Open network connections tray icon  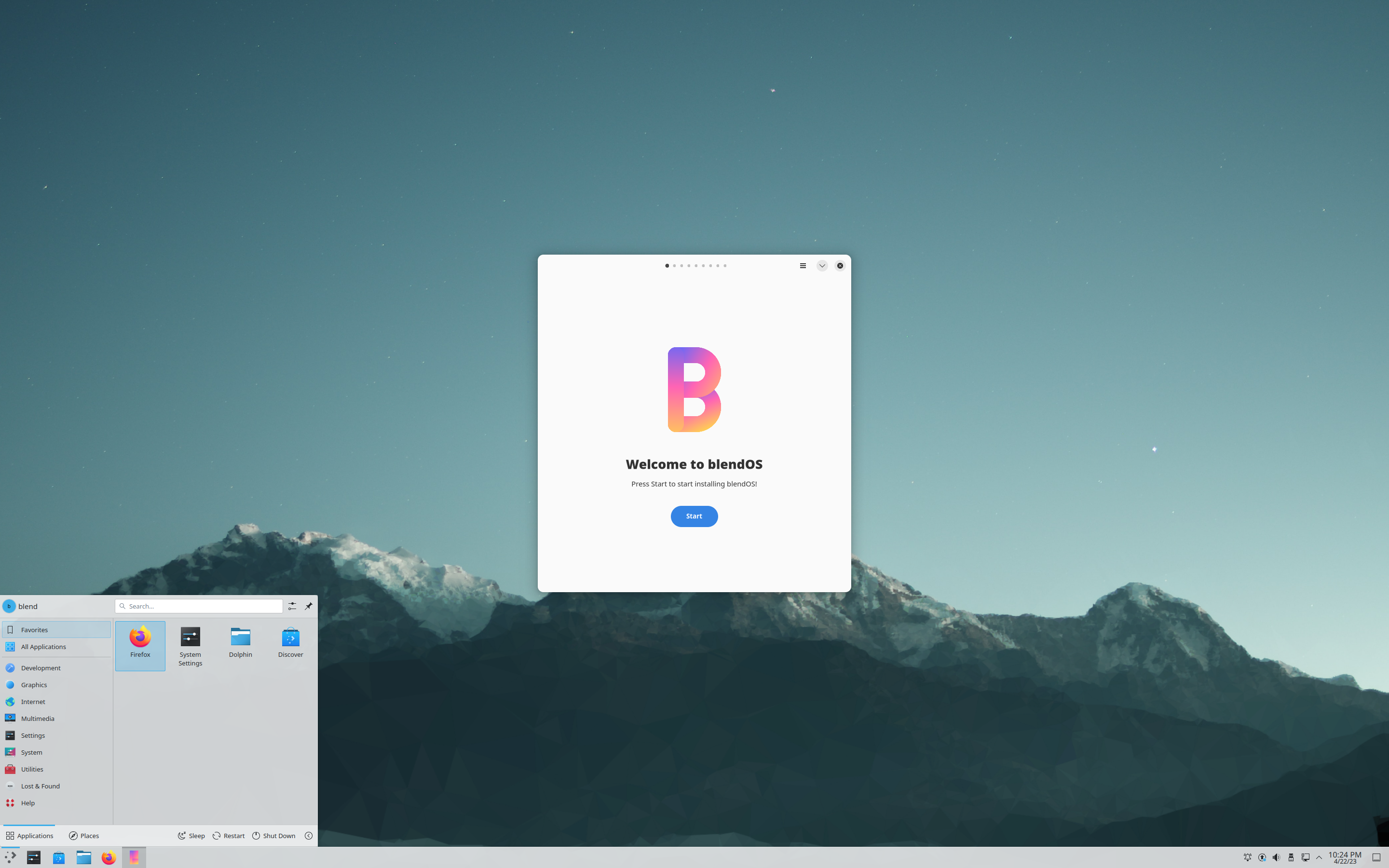1305,857
